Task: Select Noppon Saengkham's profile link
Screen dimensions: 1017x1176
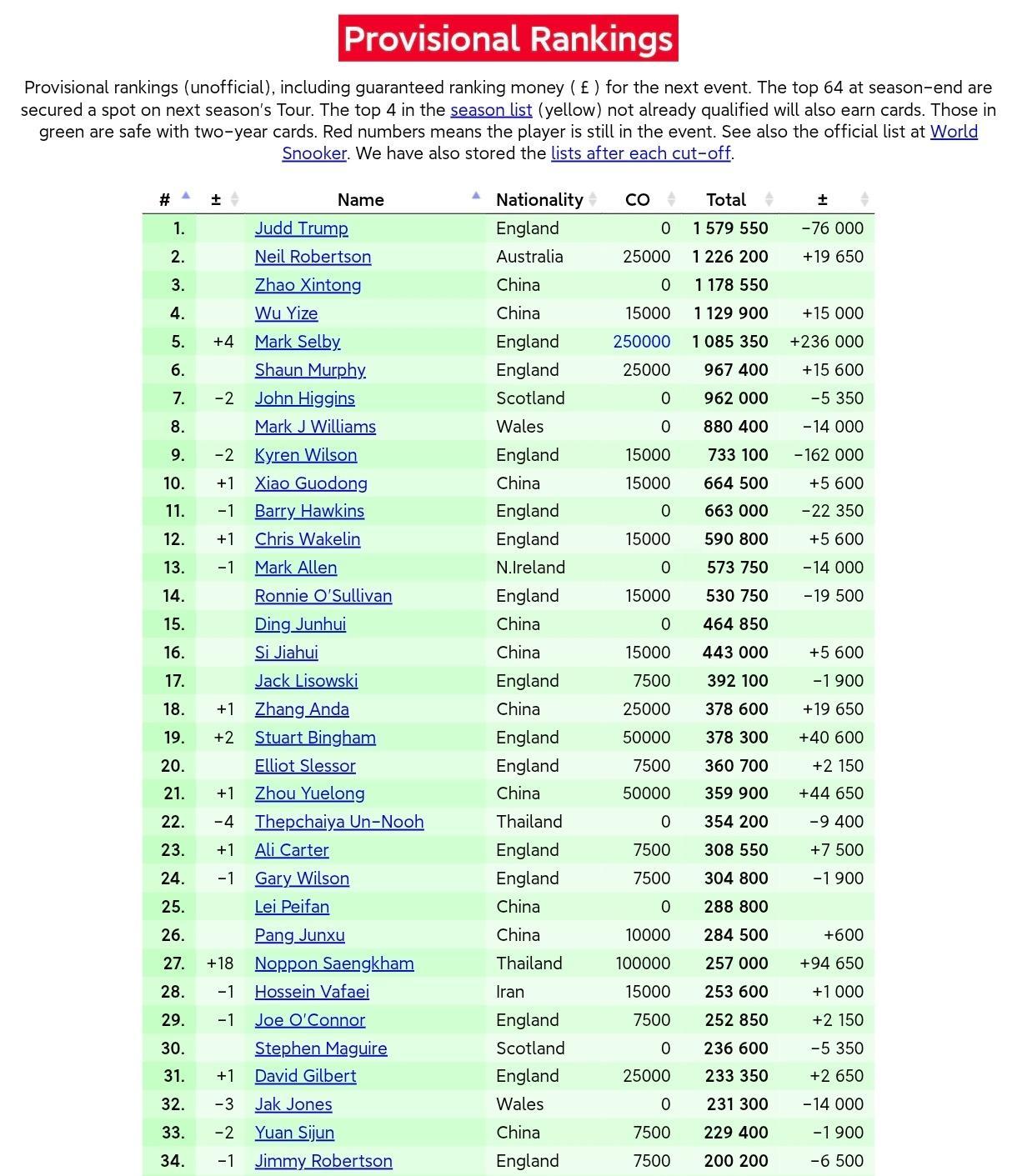Action: pos(333,963)
